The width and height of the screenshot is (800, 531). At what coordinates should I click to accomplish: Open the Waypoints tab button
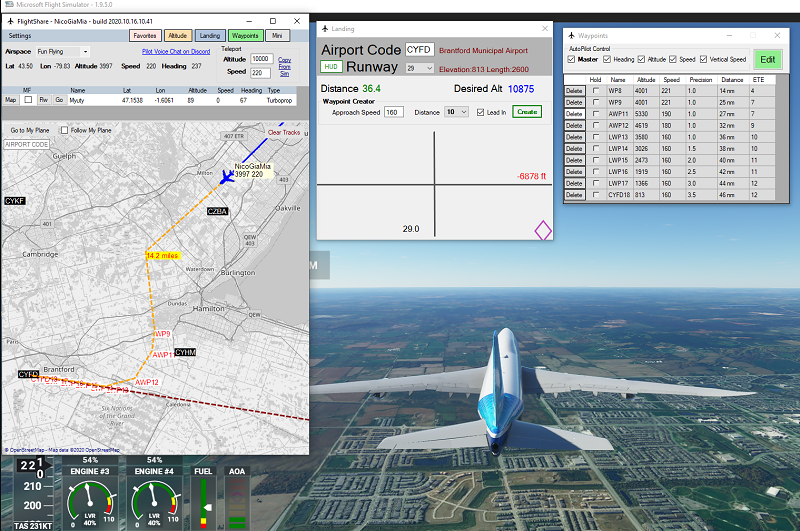coord(245,36)
